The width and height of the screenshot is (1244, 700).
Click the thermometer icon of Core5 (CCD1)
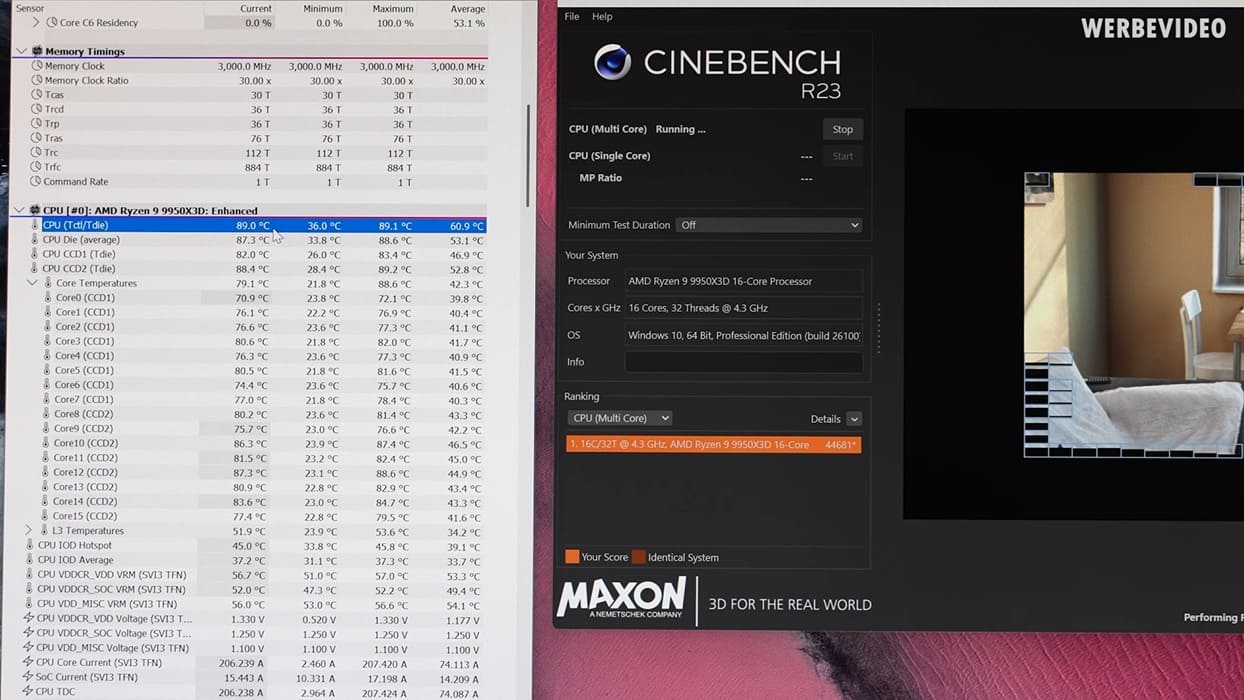[x=48, y=370]
